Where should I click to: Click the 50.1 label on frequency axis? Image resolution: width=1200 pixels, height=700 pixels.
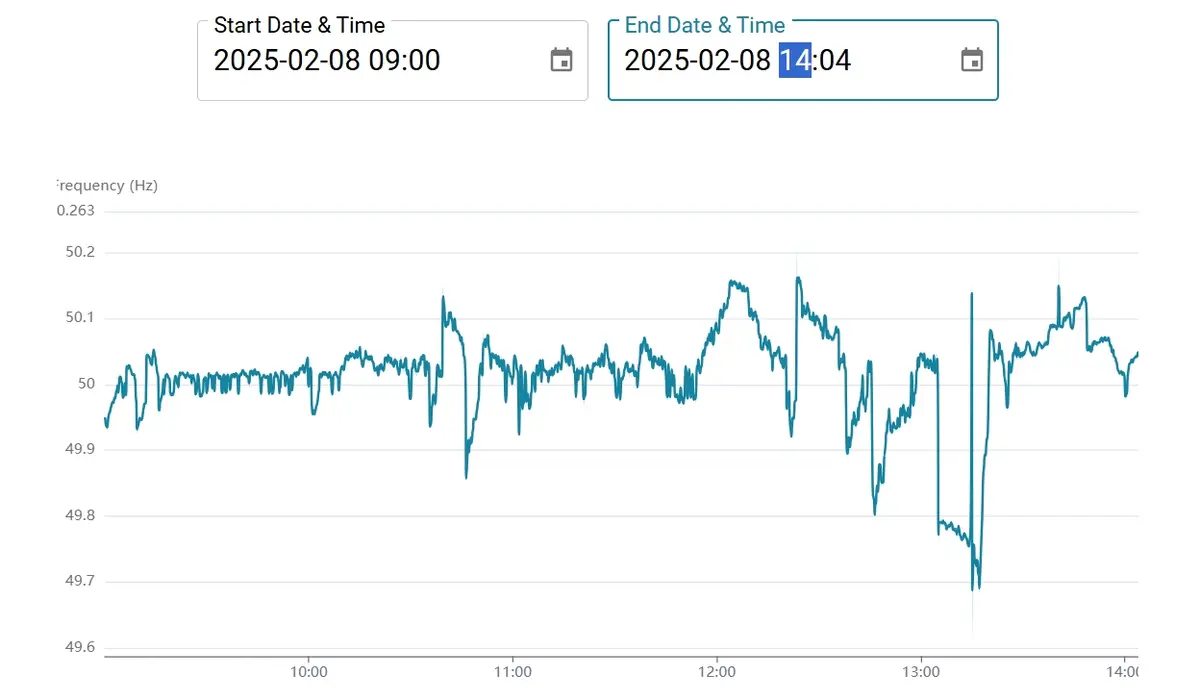pyautogui.click(x=80, y=318)
